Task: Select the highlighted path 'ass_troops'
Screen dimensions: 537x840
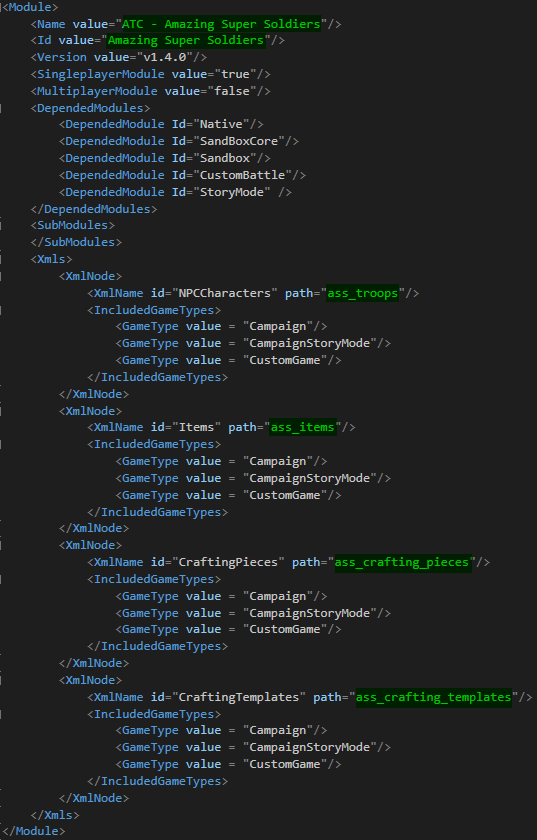Action: [x=363, y=293]
